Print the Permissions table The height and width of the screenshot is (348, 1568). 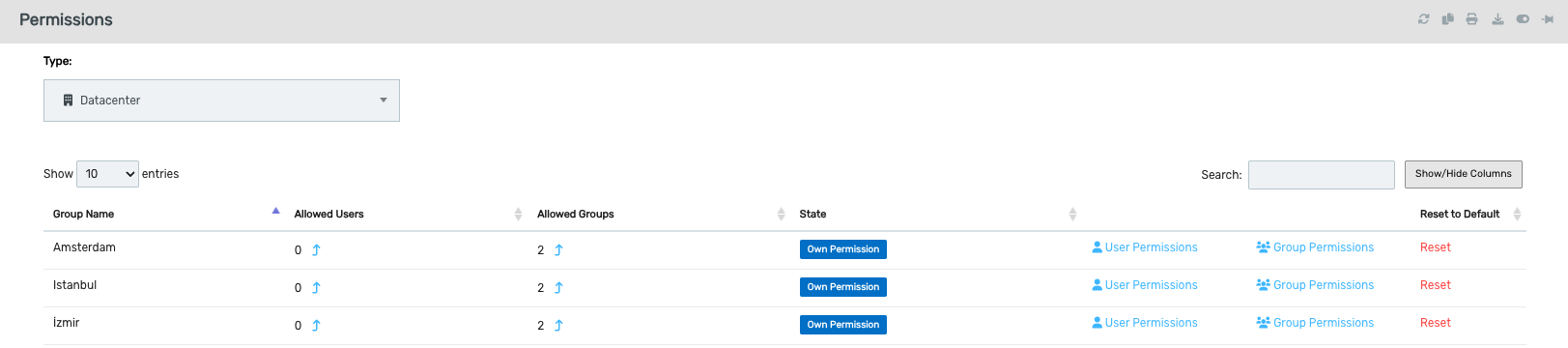pos(1471,19)
